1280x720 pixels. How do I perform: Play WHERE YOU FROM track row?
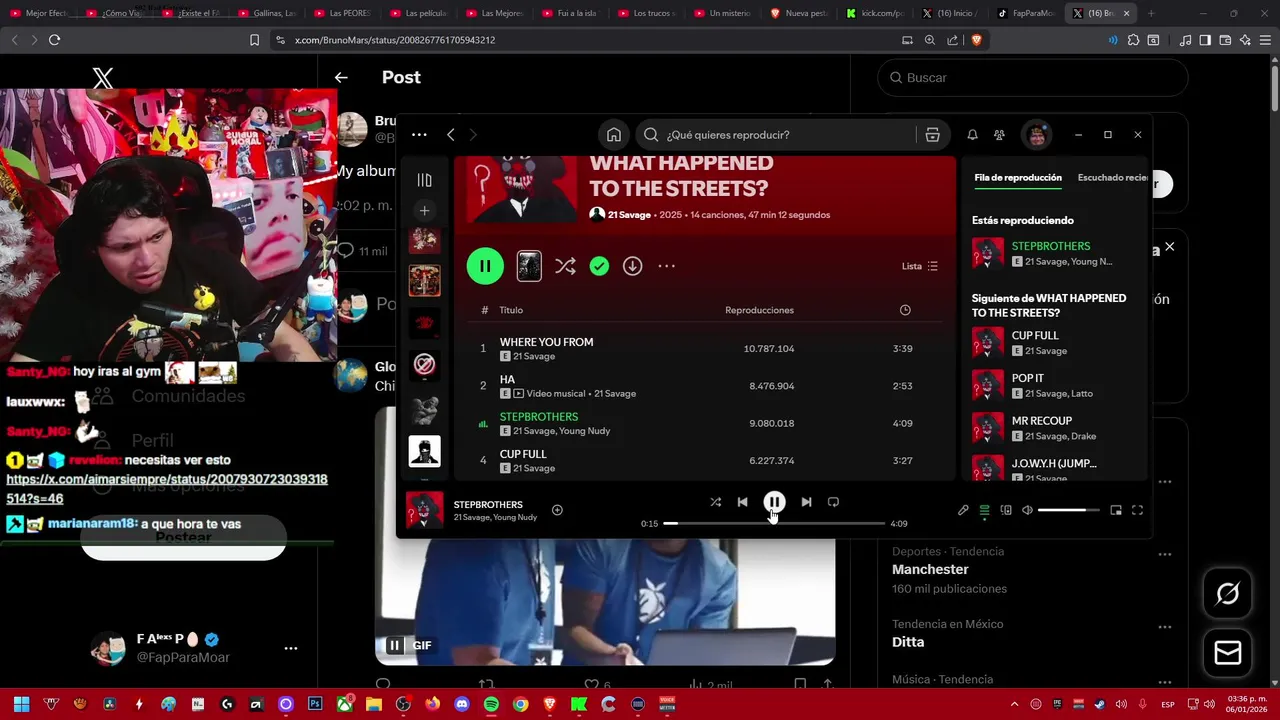[x=703, y=349]
